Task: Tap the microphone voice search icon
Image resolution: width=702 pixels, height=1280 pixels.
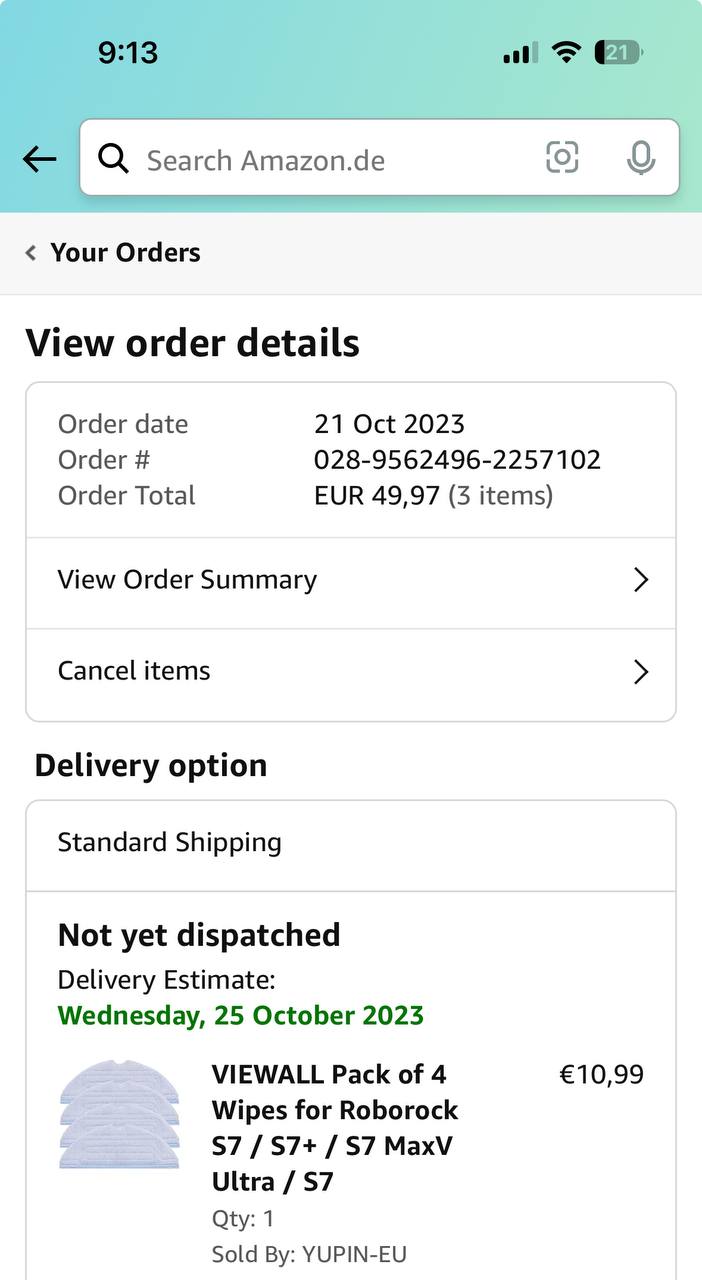Action: (640, 158)
